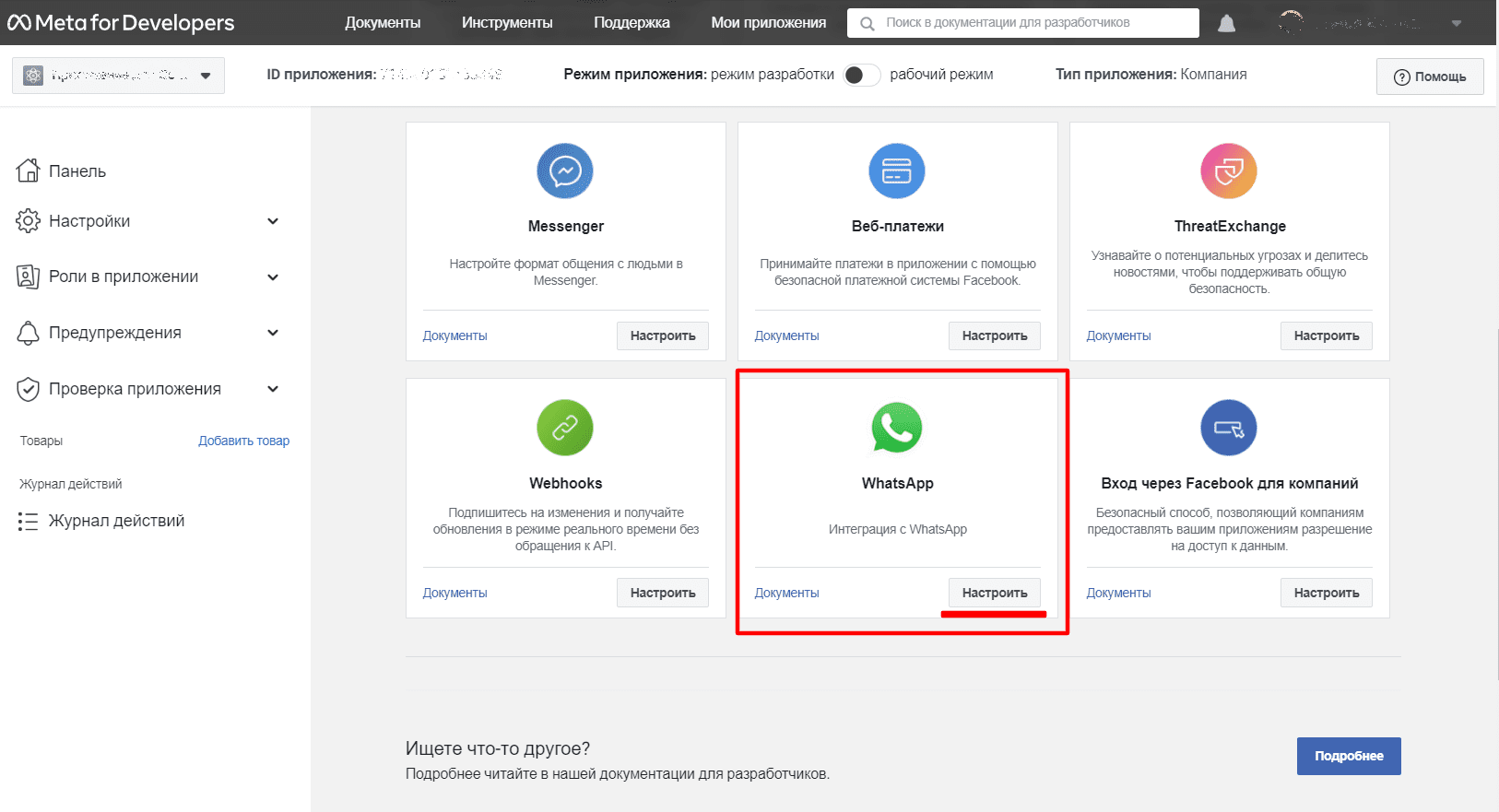Click the Webhooks link icon
1499x812 pixels.
(565, 428)
